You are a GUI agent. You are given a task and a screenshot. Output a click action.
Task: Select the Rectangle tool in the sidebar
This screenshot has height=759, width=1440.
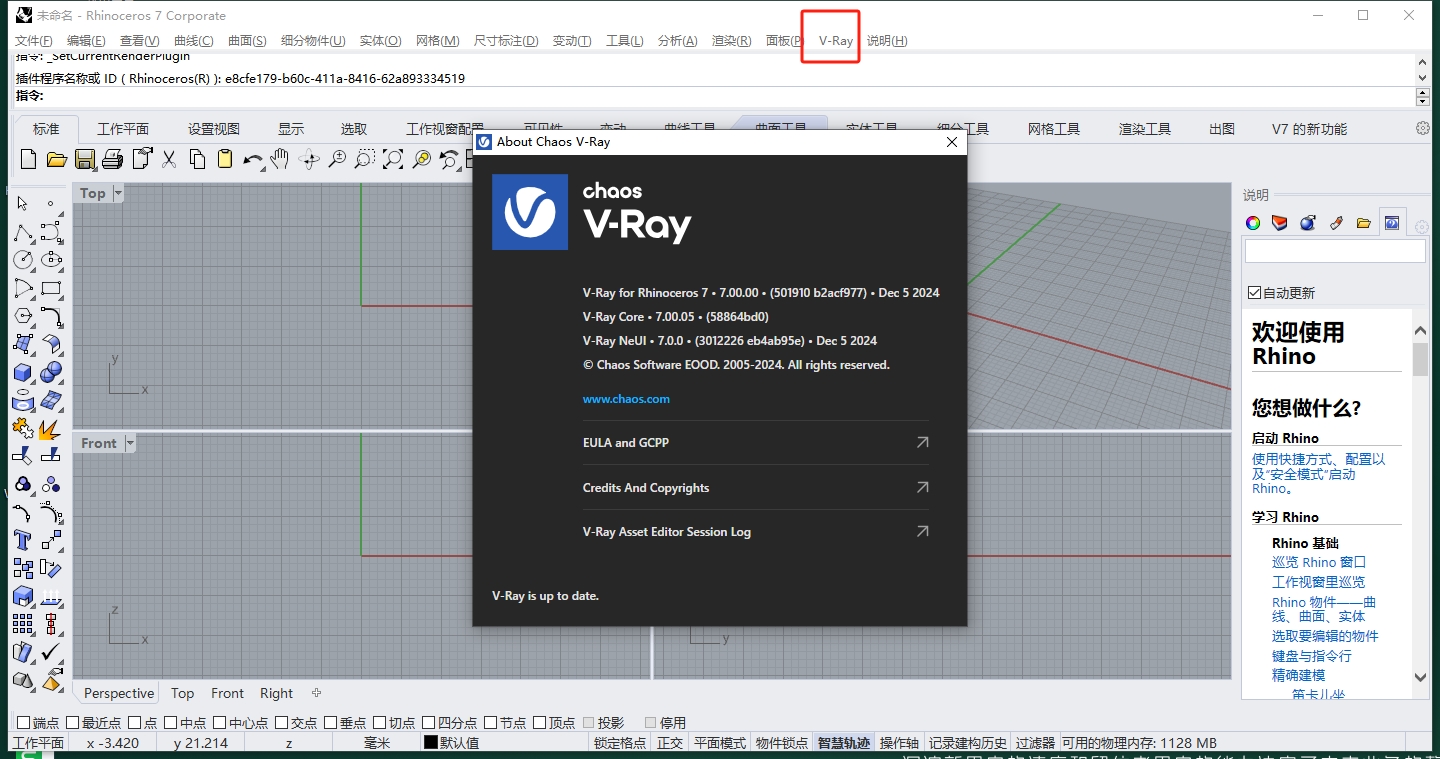point(51,288)
